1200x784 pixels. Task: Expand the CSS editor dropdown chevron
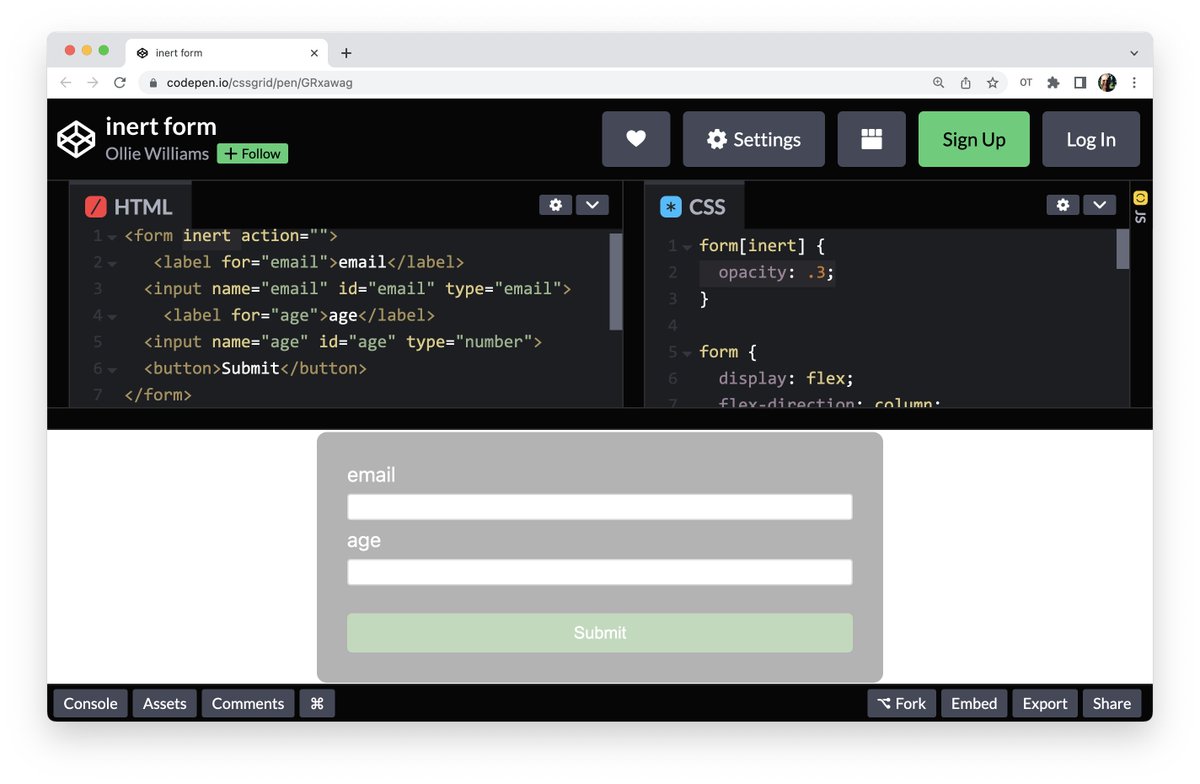click(x=1100, y=205)
